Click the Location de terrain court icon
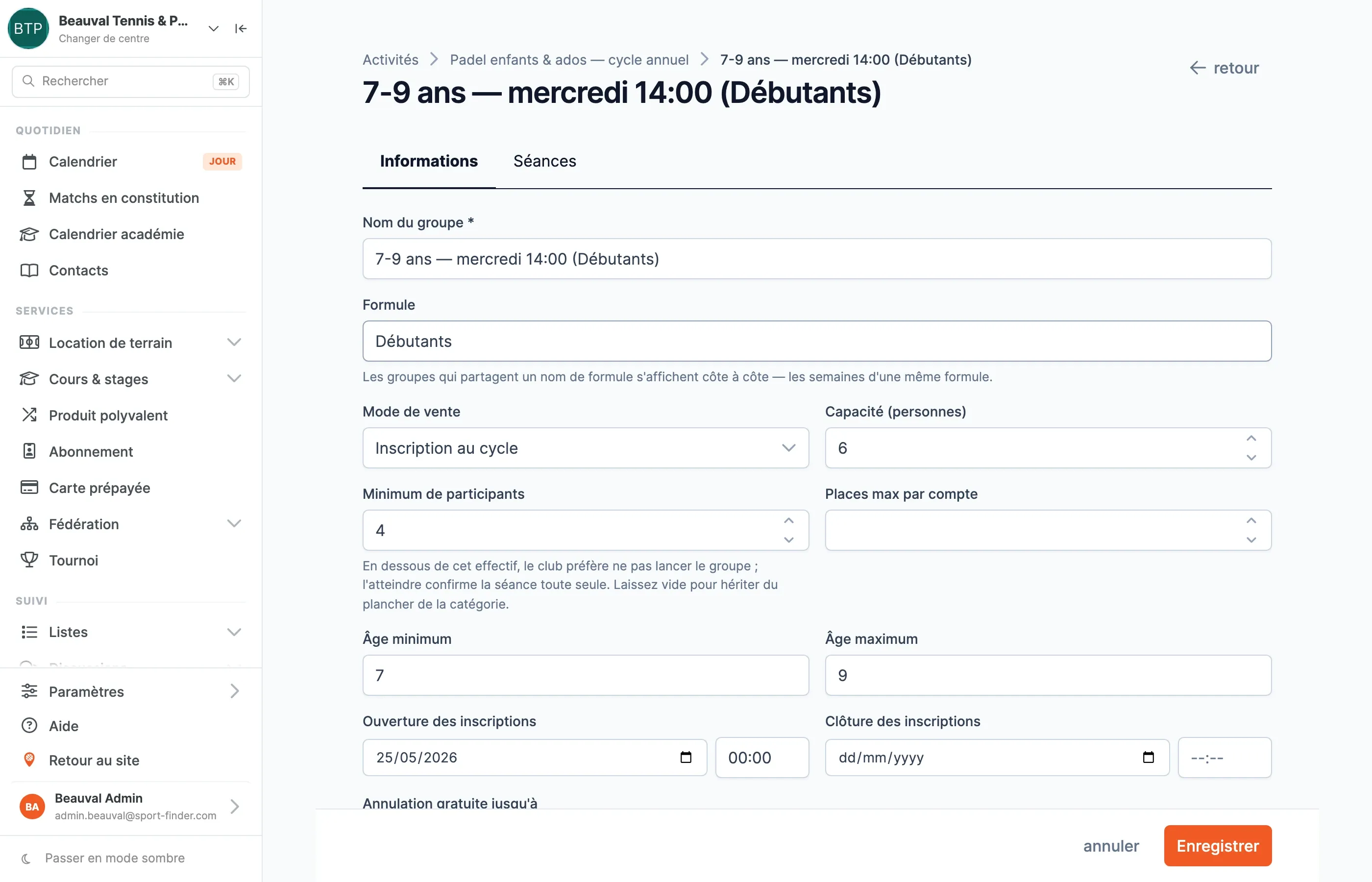 [x=29, y=343]
